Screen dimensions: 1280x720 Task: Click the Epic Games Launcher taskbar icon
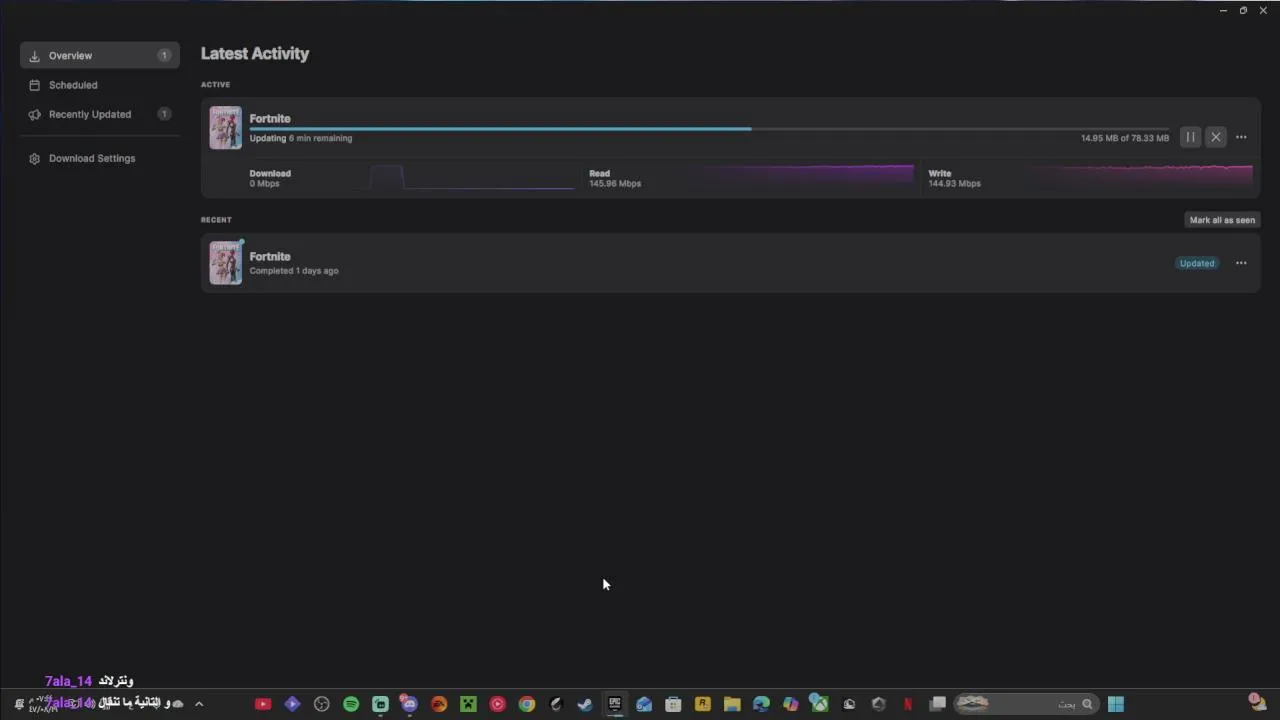614,704
